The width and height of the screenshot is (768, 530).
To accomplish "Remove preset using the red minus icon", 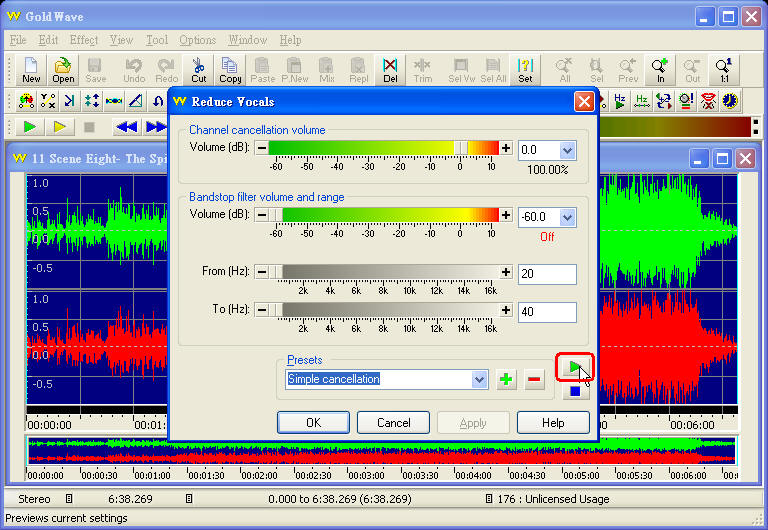I will tap(534, 379).
